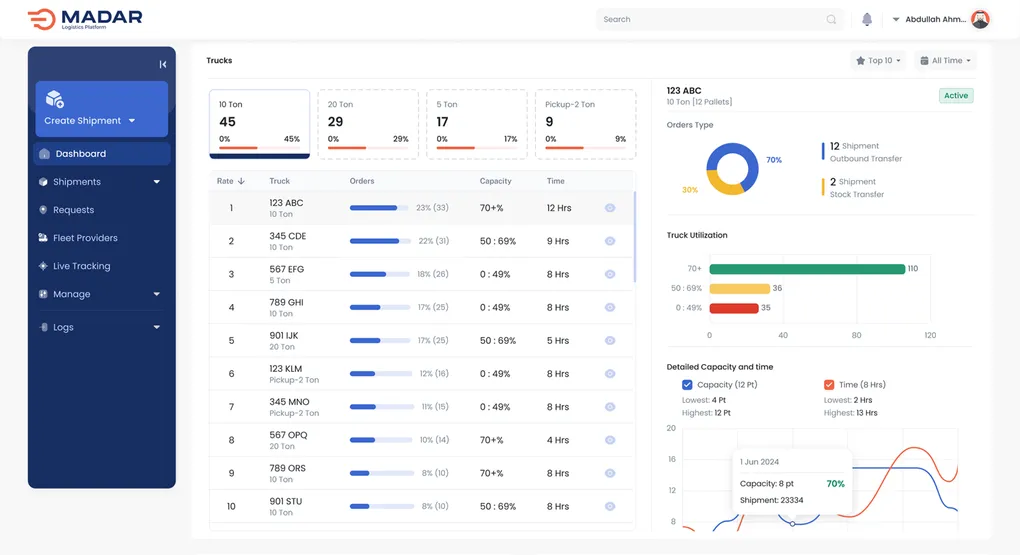Toggle the Capacity (12 Pt) checkbox
The height and width of the screenshot is (555, 1020).
(x=687, y=385)
